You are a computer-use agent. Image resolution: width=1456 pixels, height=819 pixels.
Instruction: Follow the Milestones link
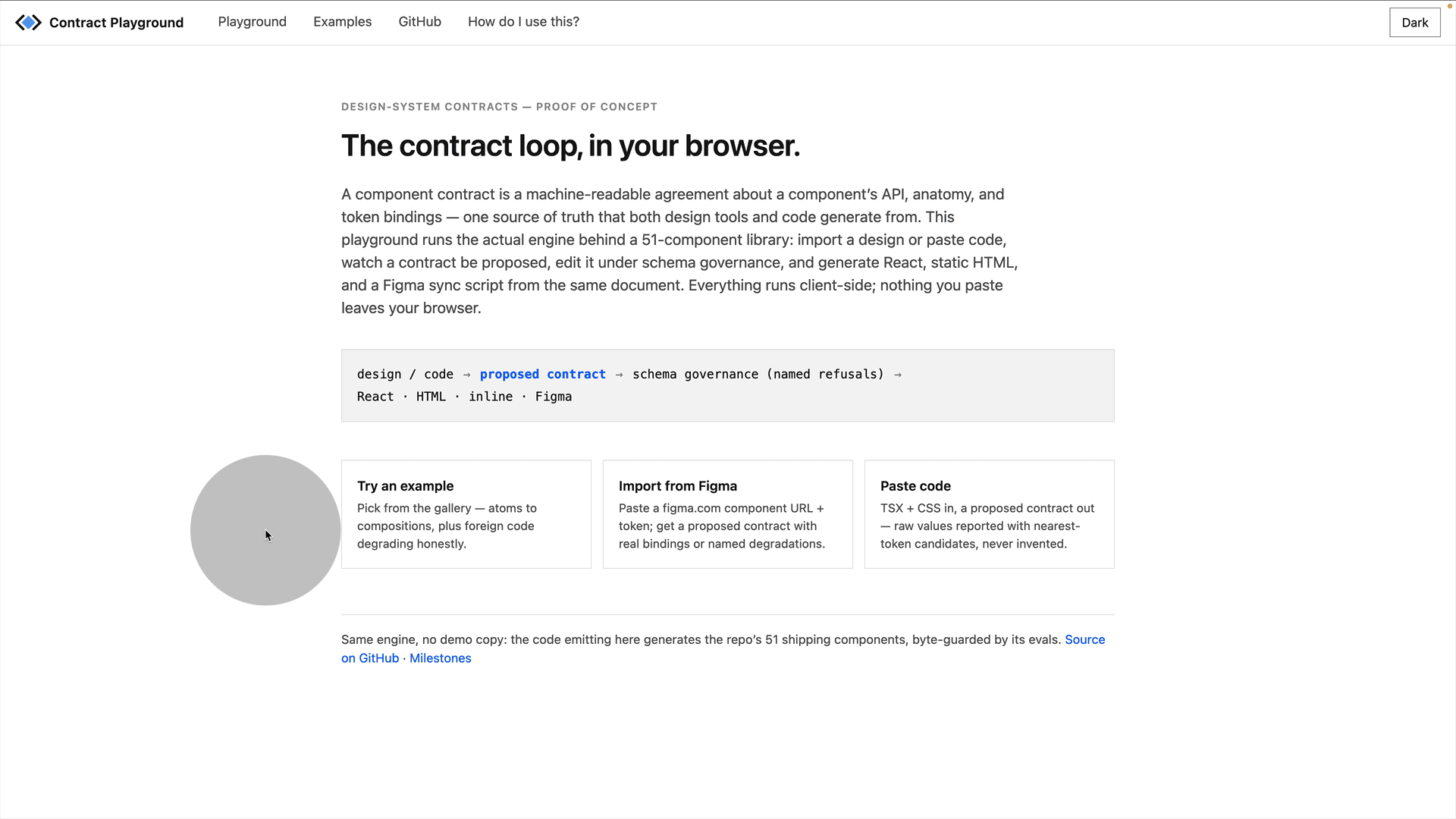click(441, 658)
